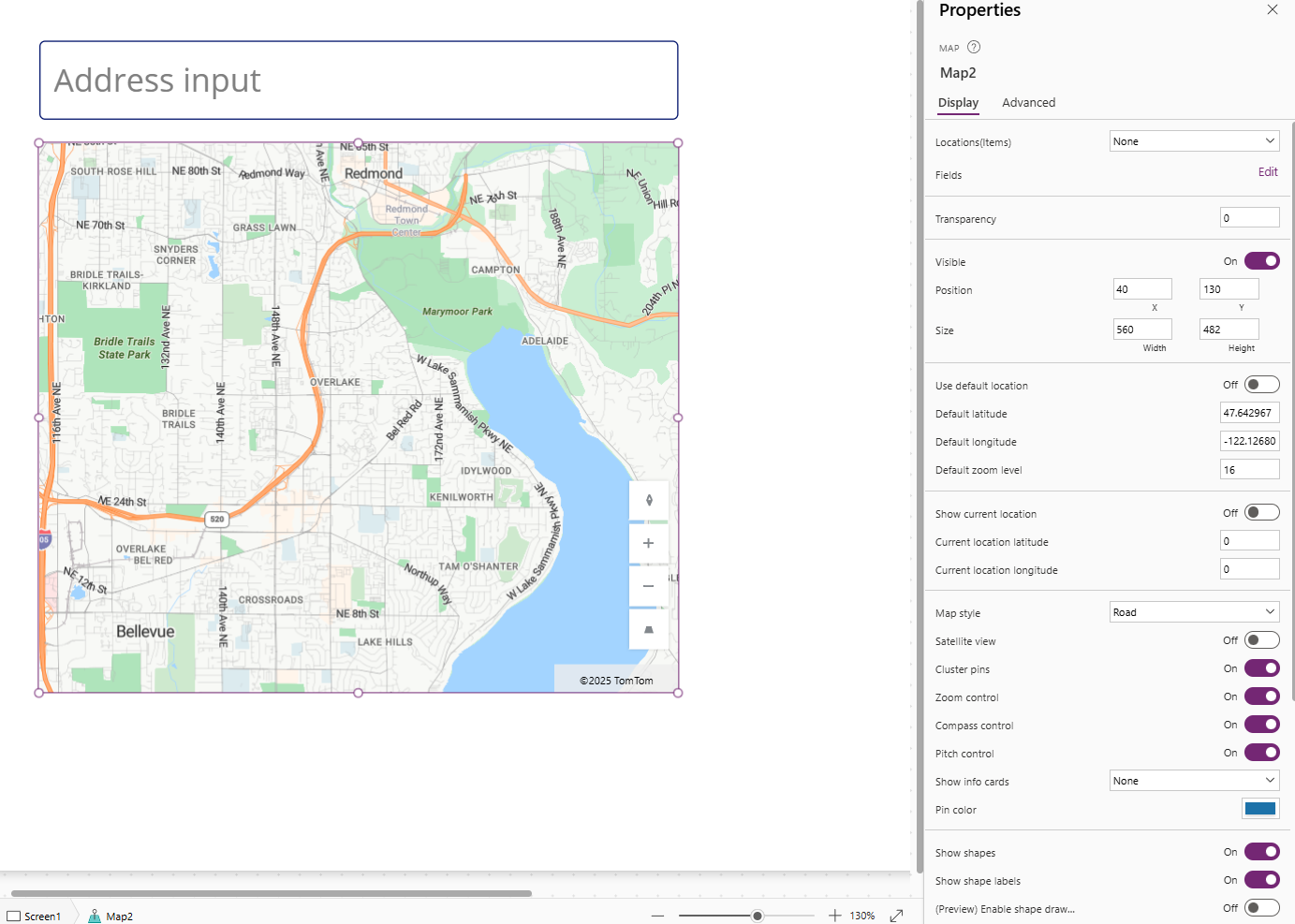Click the Map2 control name heading
This screenshot has width=1295, height=924.
pos(958,73)
